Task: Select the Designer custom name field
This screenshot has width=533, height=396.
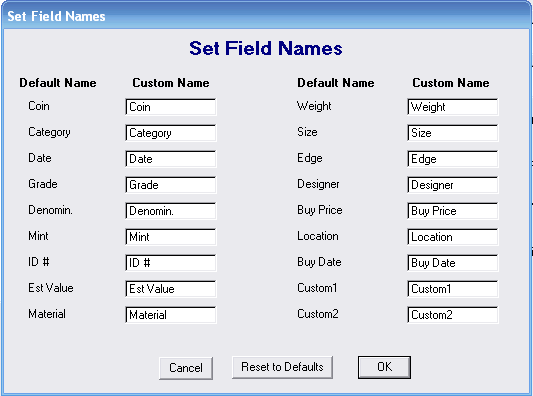Action: point(453,185)
